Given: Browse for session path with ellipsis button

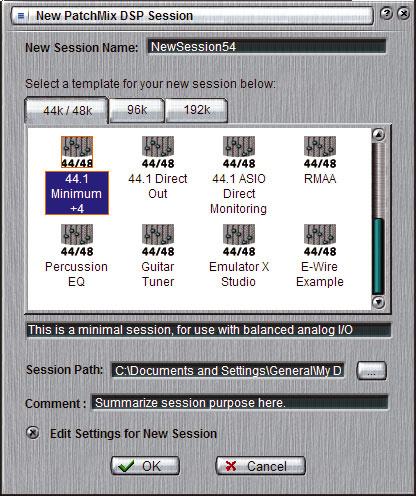Looking at the screenshot, I should (371, 371).
